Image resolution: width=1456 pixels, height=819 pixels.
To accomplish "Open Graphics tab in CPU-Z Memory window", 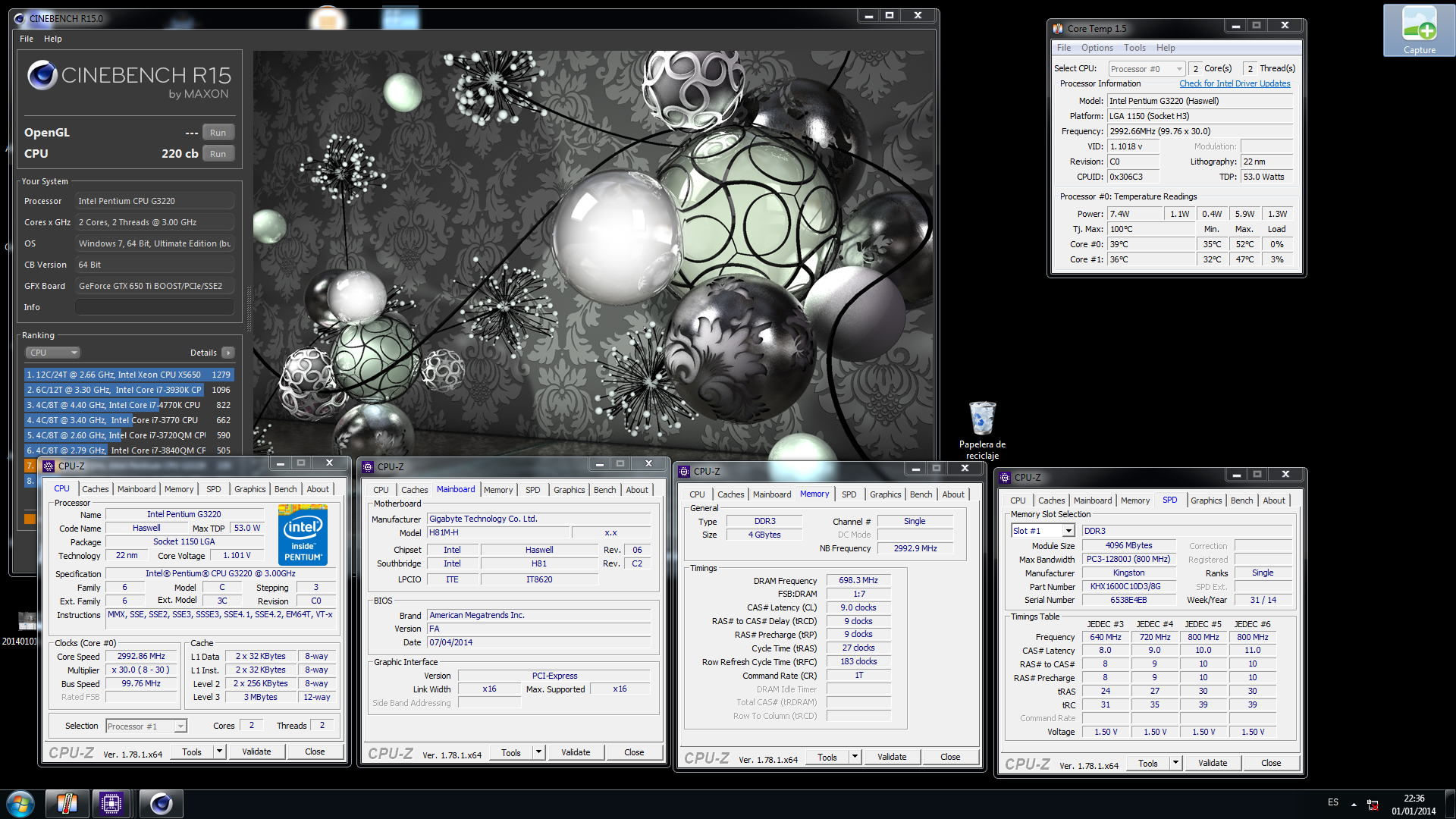I will (885, 494).
